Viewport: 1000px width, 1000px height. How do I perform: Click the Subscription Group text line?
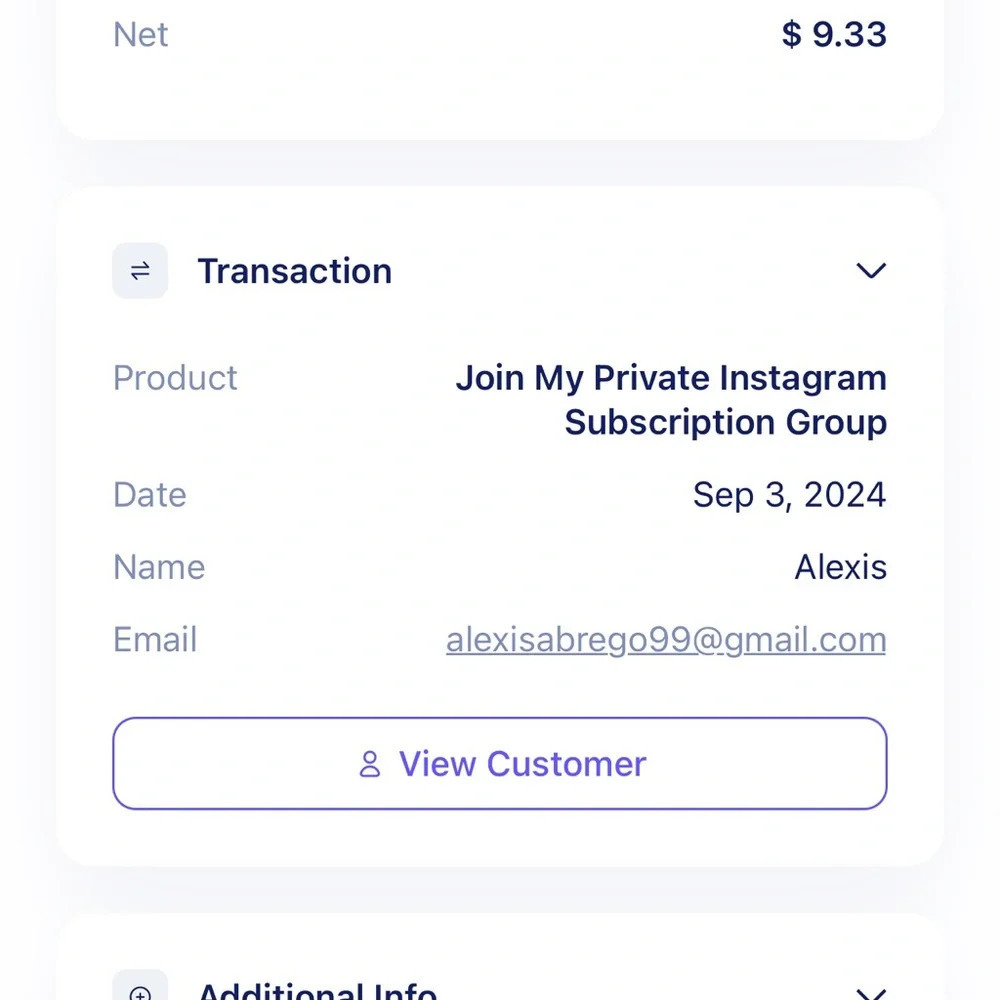(726, 423)
